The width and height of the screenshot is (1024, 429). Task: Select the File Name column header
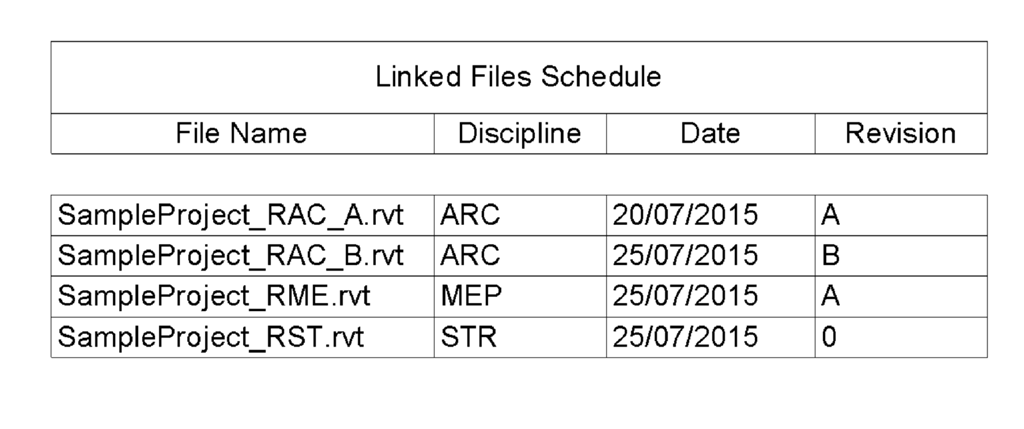[242, 134]
